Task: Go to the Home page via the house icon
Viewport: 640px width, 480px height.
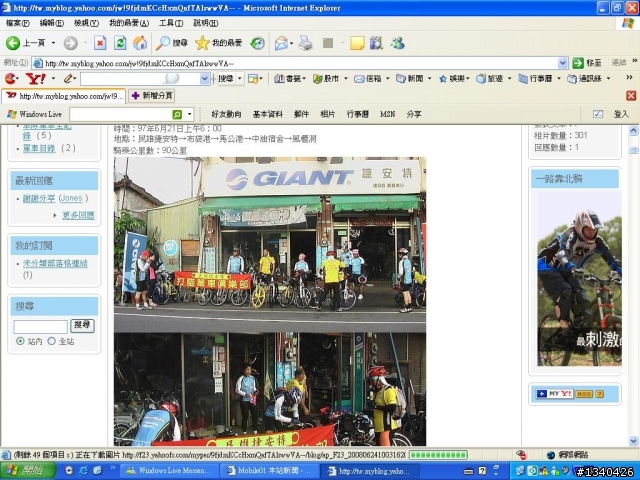Action: [x=140, y=43]
